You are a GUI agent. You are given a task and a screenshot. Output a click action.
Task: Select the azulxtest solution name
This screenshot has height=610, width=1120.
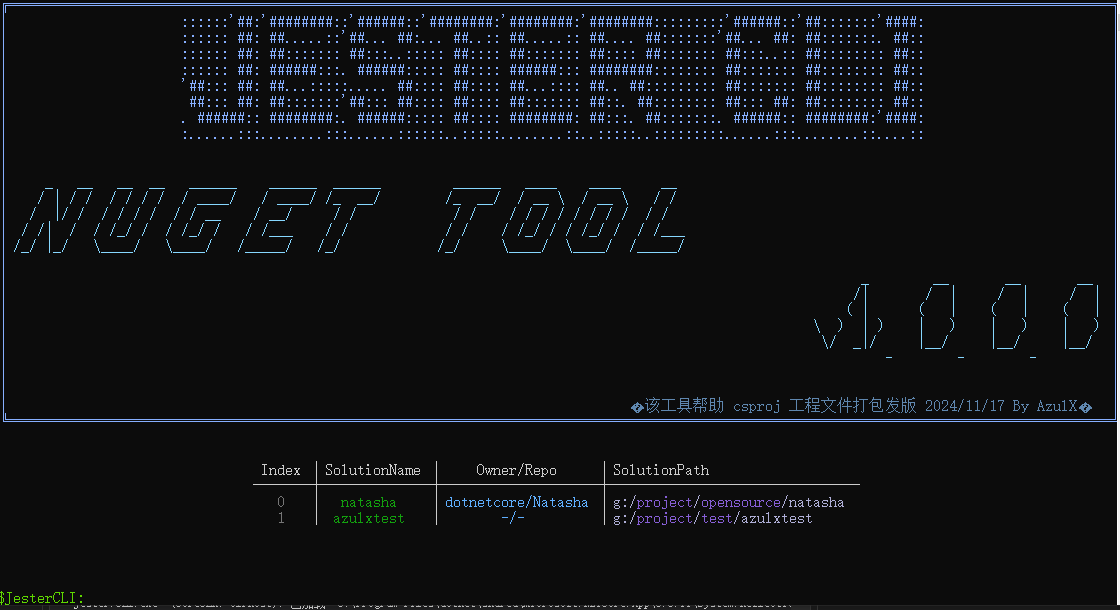(x=372, y=518)
